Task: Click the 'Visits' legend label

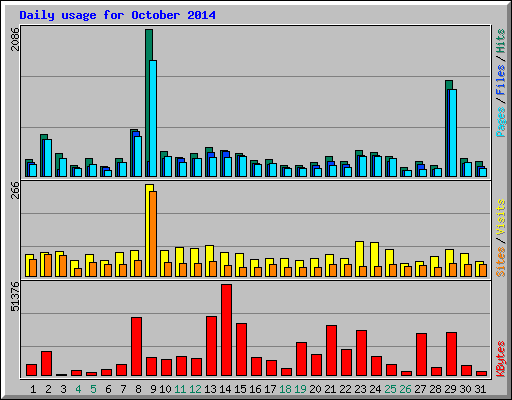Action: click(501, 217)
